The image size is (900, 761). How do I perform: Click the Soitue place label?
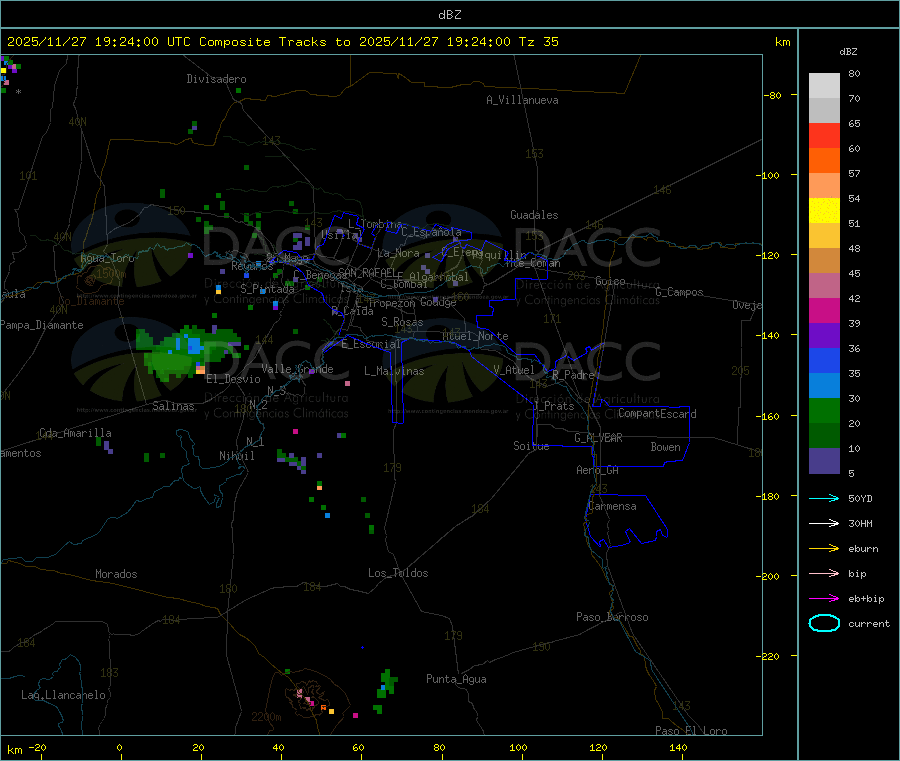tap(531, 446)
